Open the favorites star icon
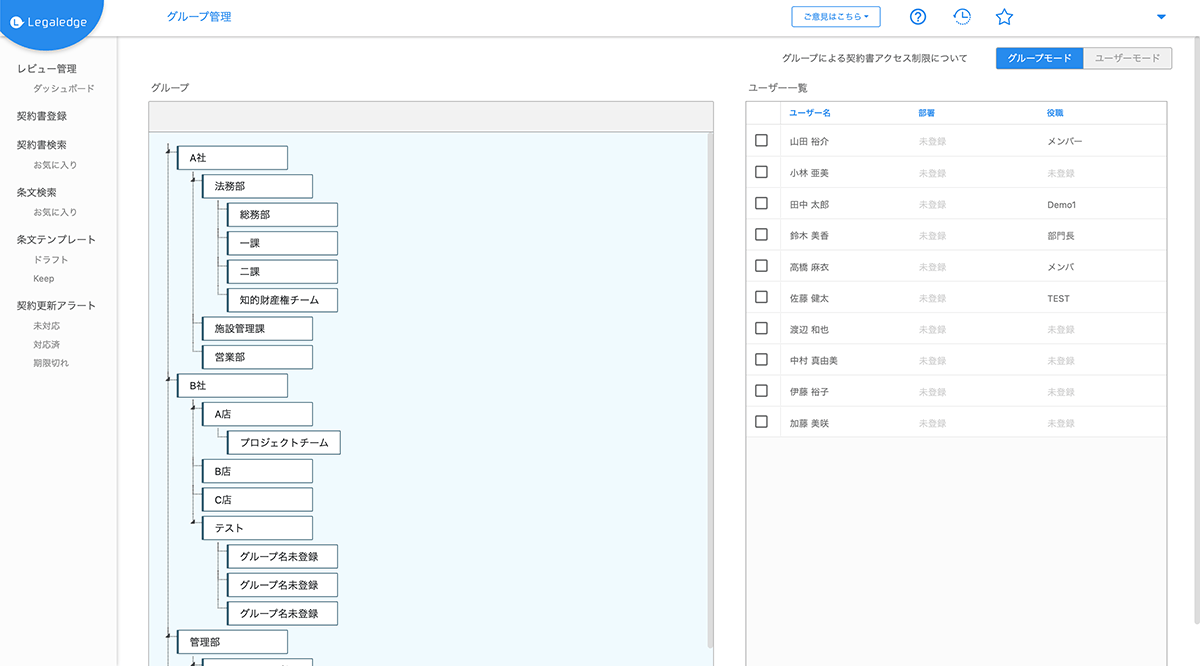 pos(1005,17)
